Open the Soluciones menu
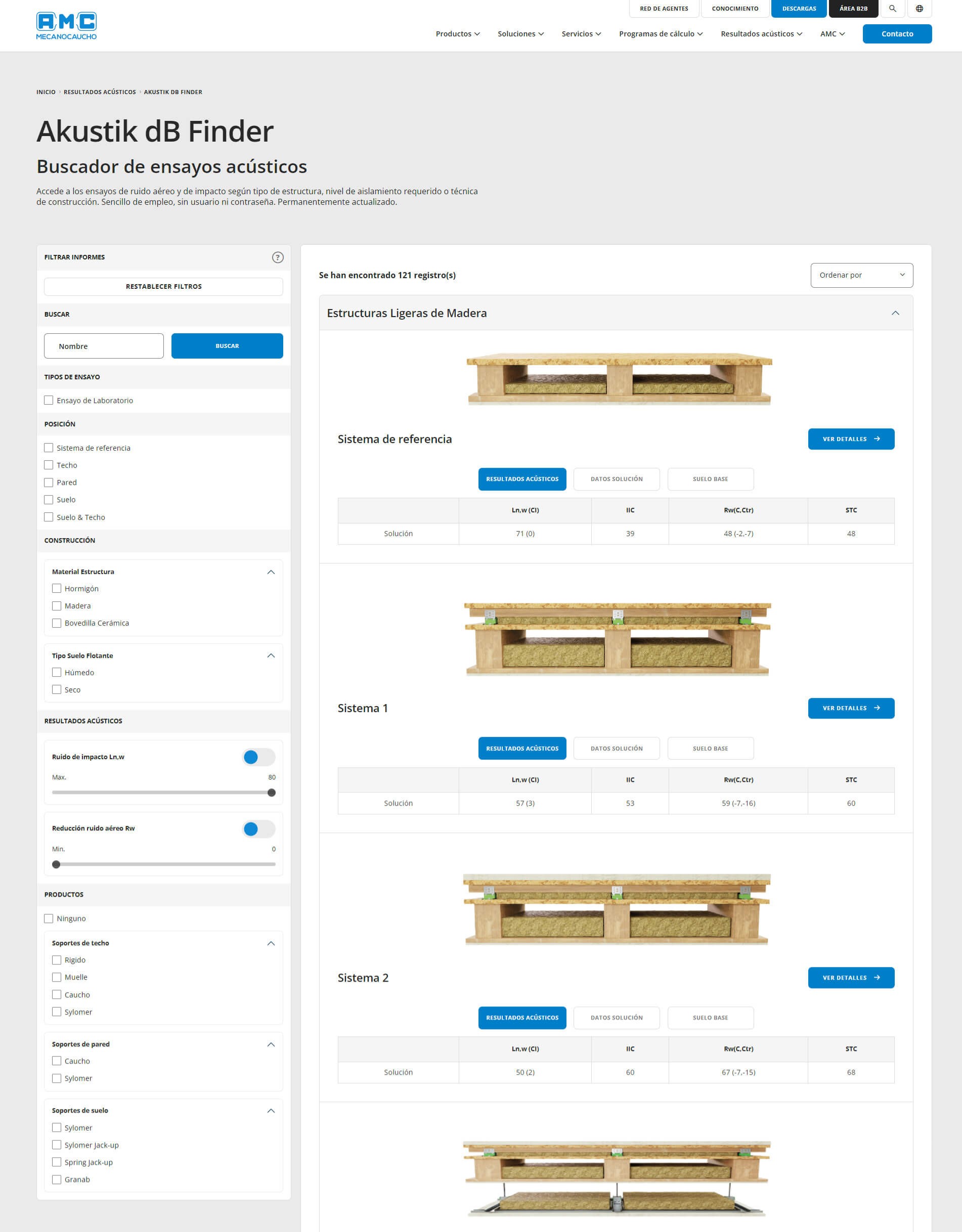Viewport: 962px width, 1232px height. pyautogui.click(x=520, y=34)
